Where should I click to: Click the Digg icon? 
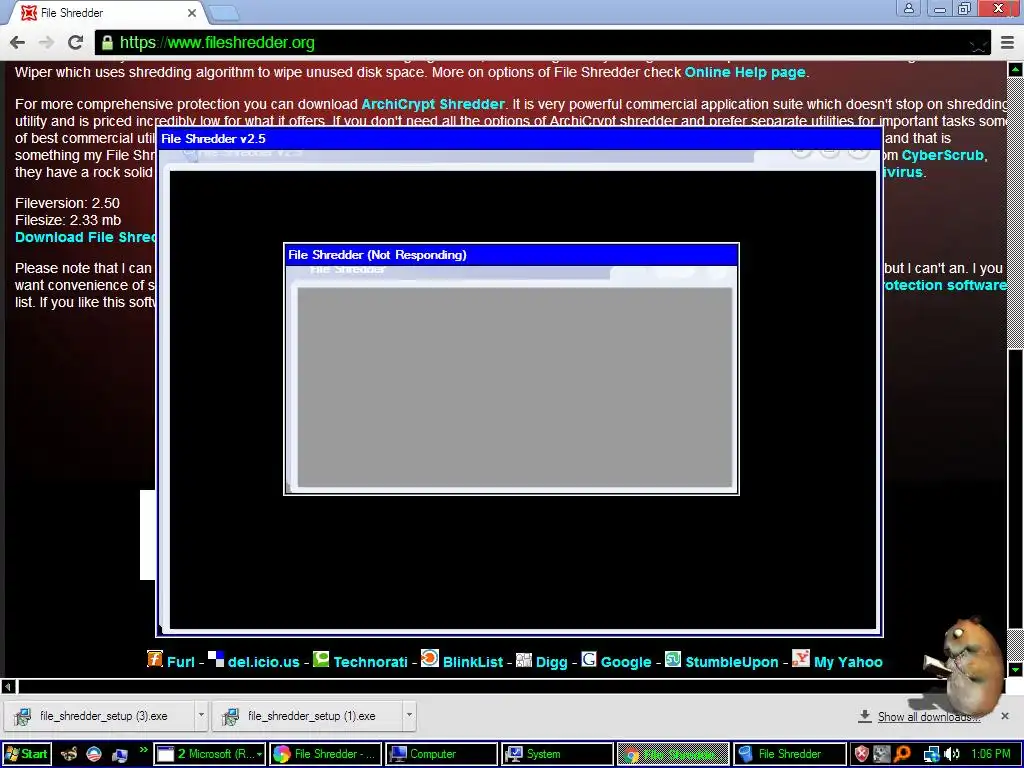(x=524, y=660)
